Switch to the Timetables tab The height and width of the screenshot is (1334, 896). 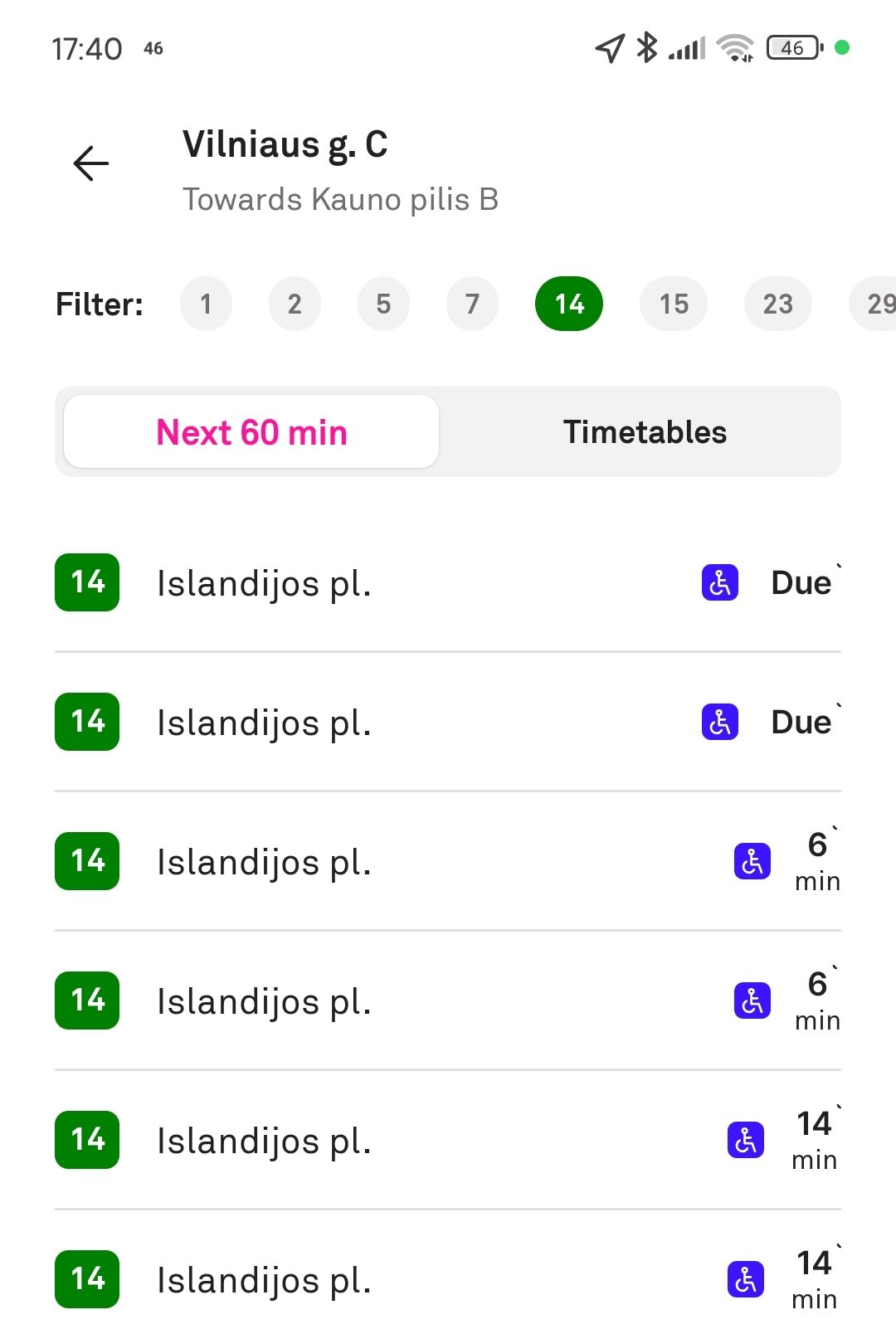pos(645,432)
